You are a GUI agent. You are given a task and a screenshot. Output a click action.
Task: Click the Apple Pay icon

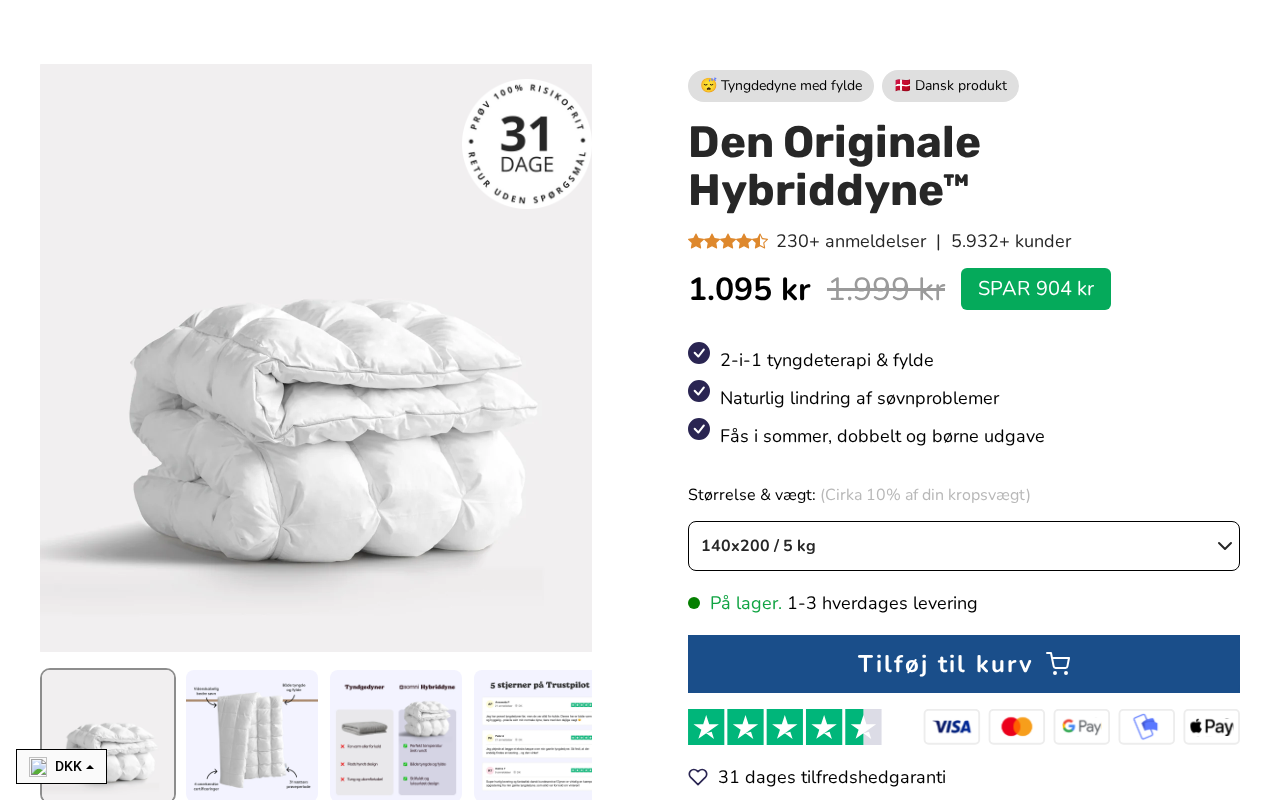1211,727
